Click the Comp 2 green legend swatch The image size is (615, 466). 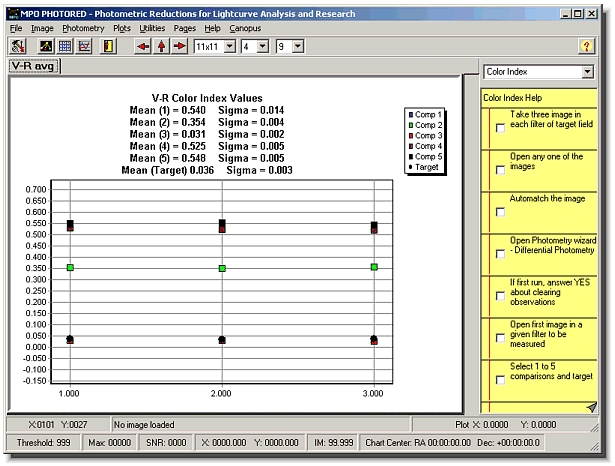(x=411, y=126)
